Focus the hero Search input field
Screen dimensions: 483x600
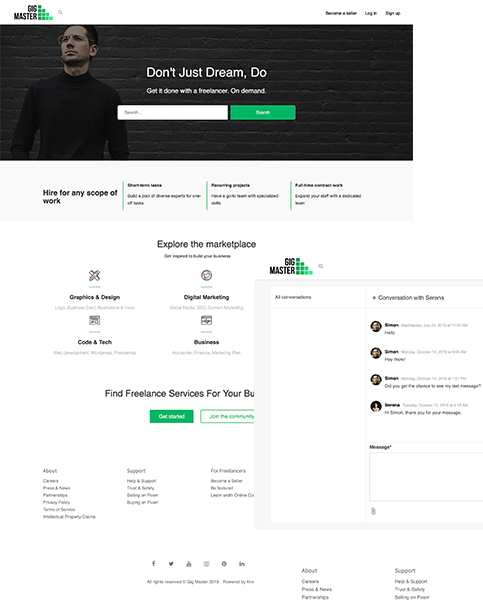point(173,112)
